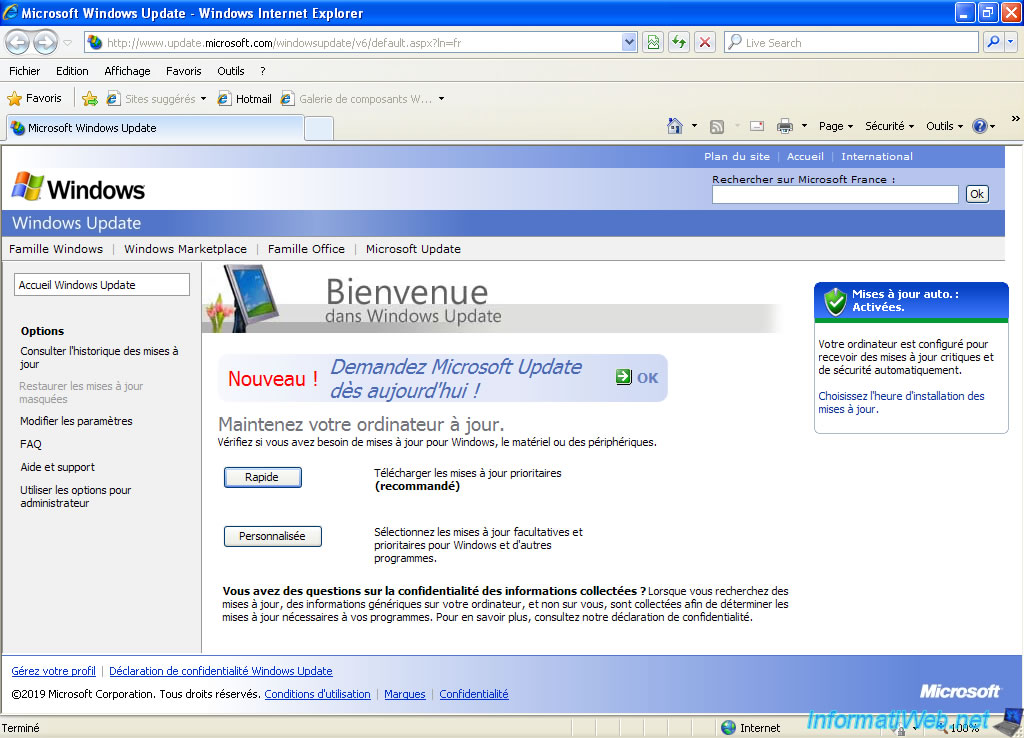Add page to favorites bar star icon
Screen dimensions: 1024x738
[x=90, y=99]
